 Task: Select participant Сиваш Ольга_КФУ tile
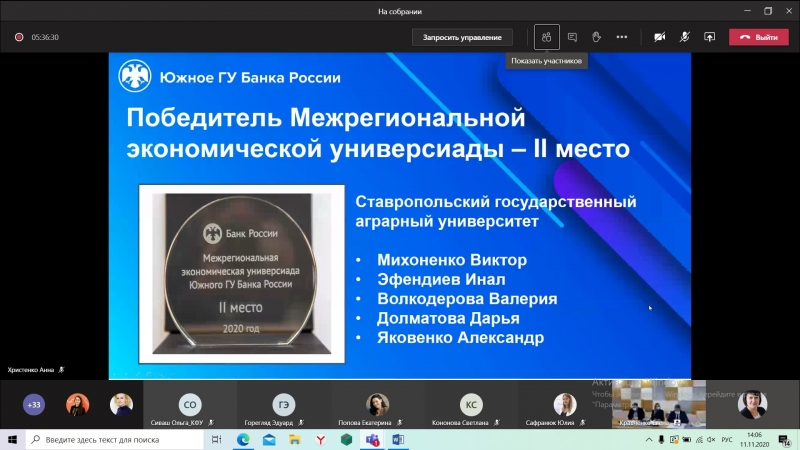[190, 404]
